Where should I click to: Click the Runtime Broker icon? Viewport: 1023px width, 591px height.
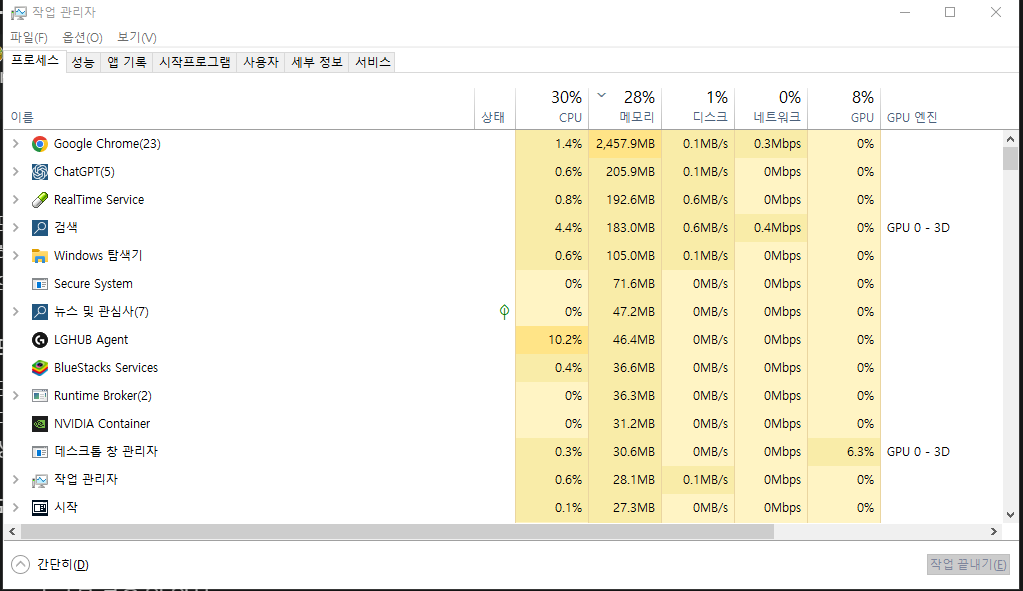(40, 395)
